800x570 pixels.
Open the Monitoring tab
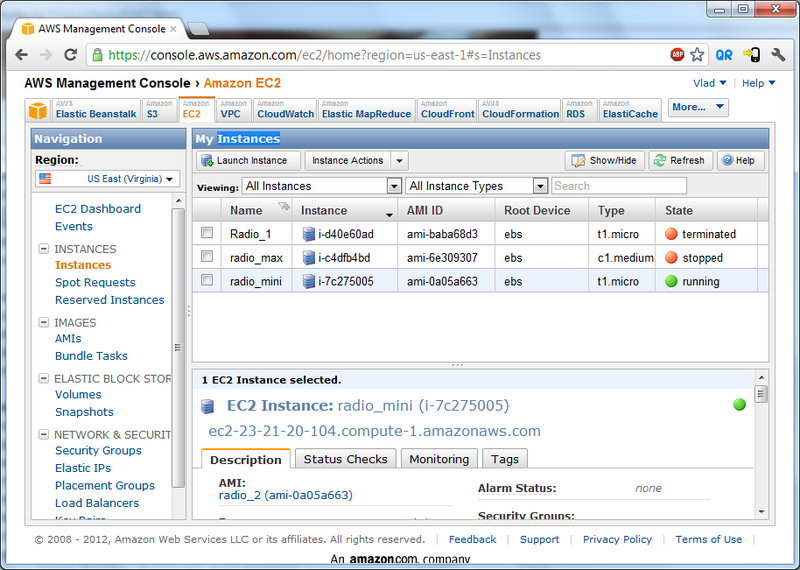(439, 459)
